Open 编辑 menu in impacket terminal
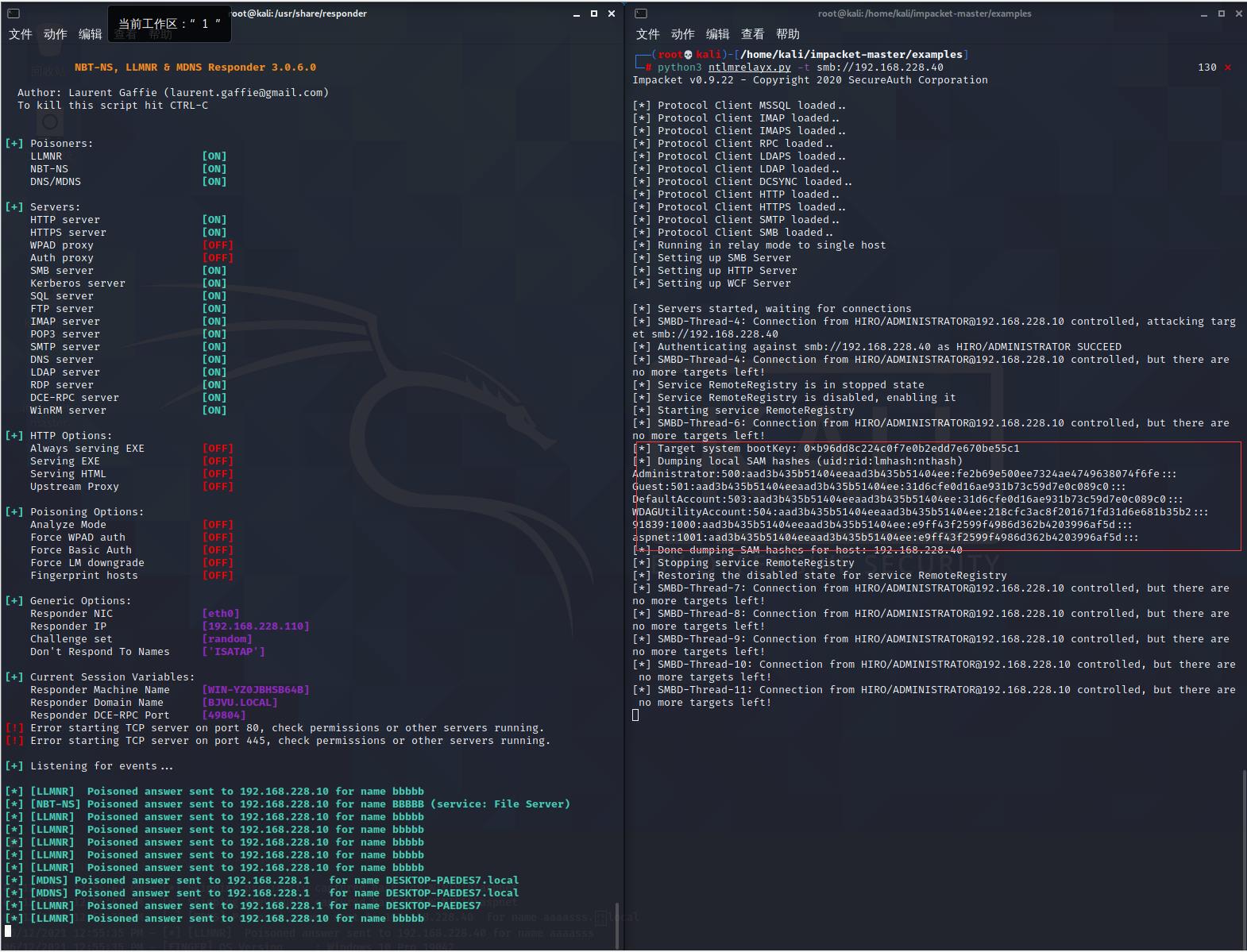 (717, 34)
